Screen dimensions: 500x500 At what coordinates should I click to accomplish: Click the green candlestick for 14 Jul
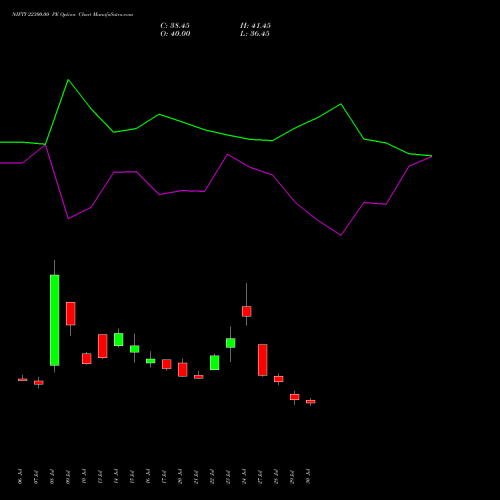119,339
